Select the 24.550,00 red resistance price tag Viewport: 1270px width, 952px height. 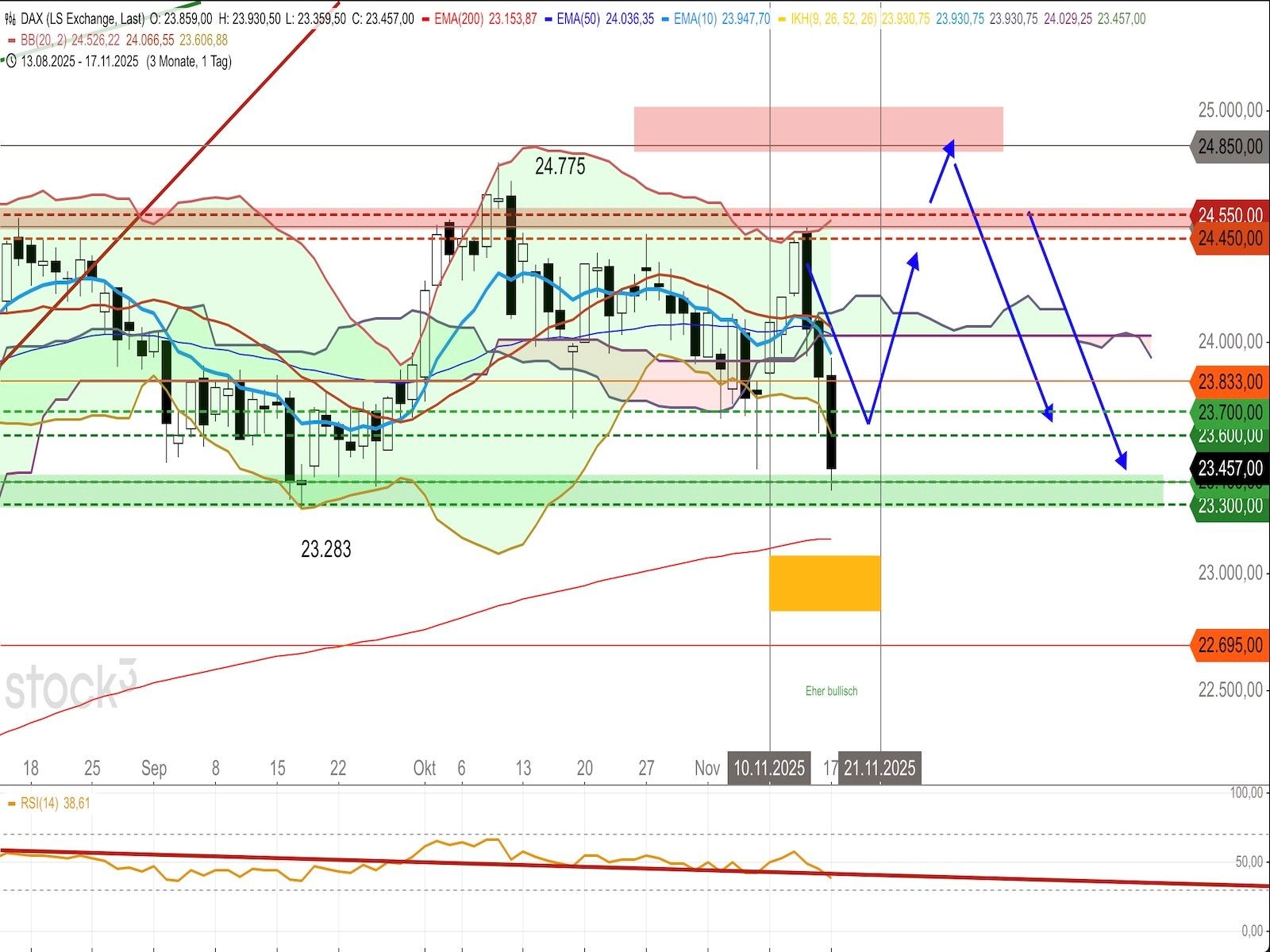(x=1229, y=215)
